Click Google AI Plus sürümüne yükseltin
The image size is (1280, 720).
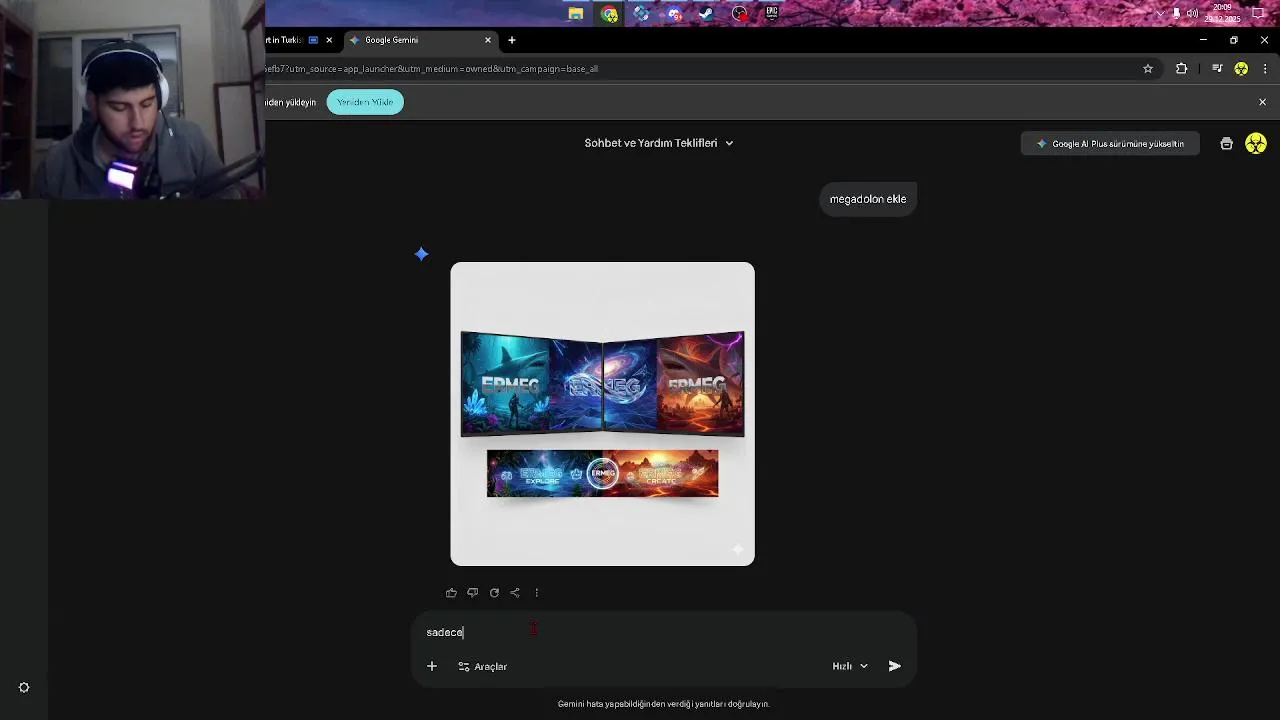coord(1110,144)
